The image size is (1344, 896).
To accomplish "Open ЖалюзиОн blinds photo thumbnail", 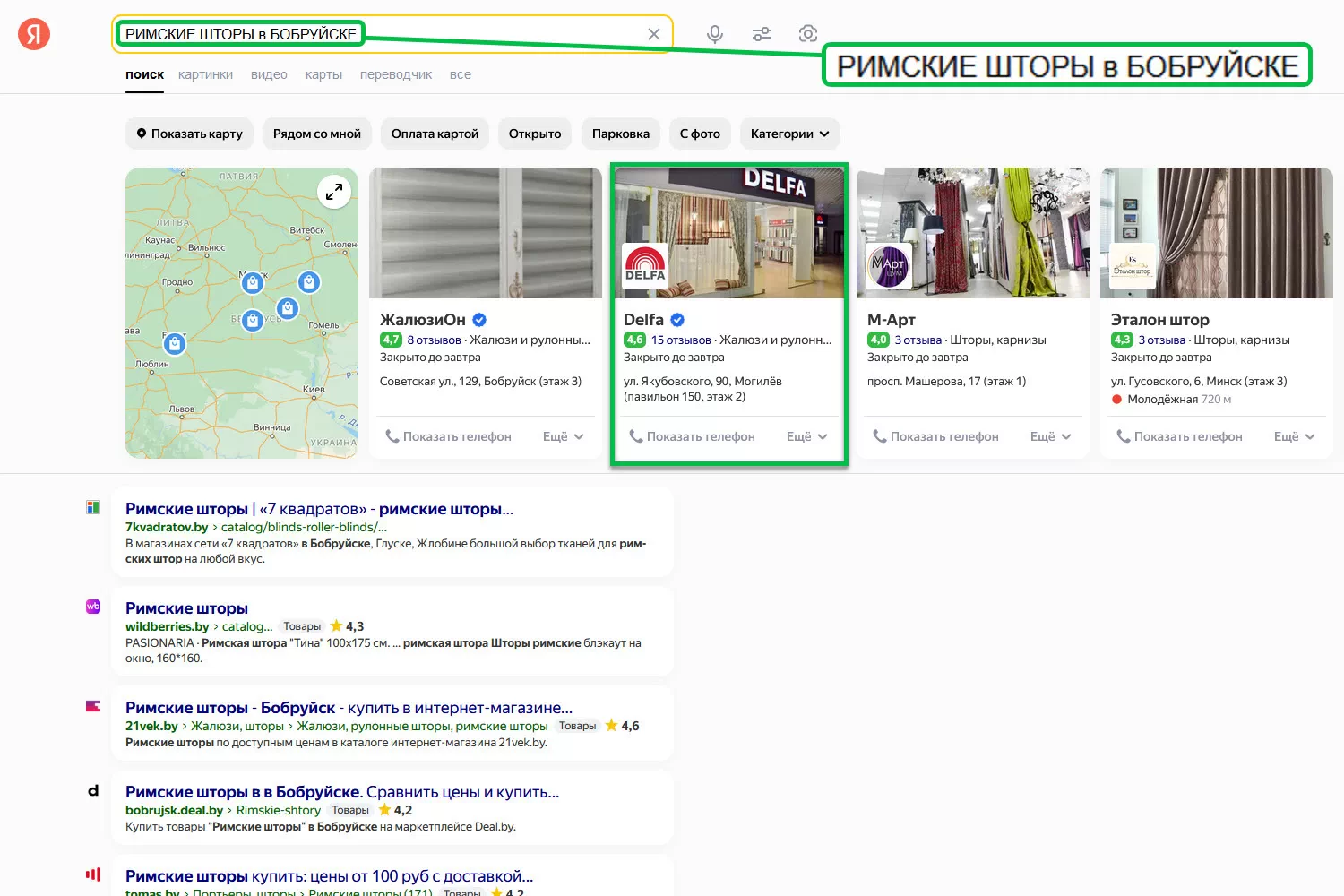I will tap(486, 233).
